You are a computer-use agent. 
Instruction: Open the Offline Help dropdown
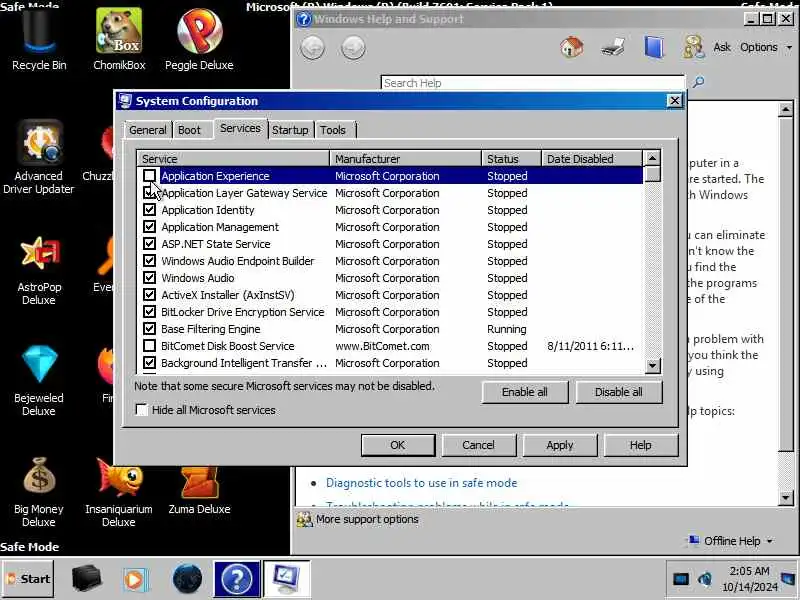(731, 541)
